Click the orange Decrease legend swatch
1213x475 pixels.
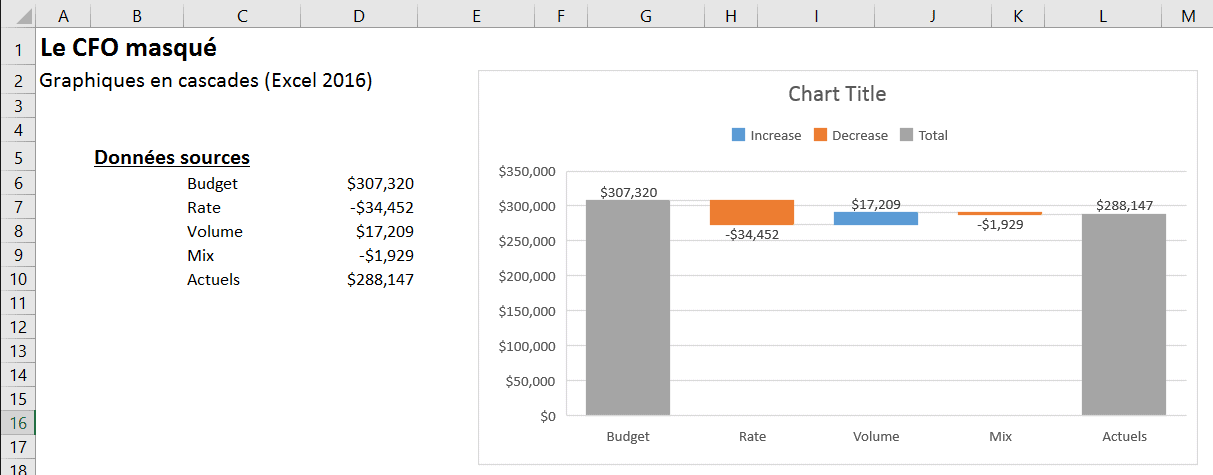point(820,135)
